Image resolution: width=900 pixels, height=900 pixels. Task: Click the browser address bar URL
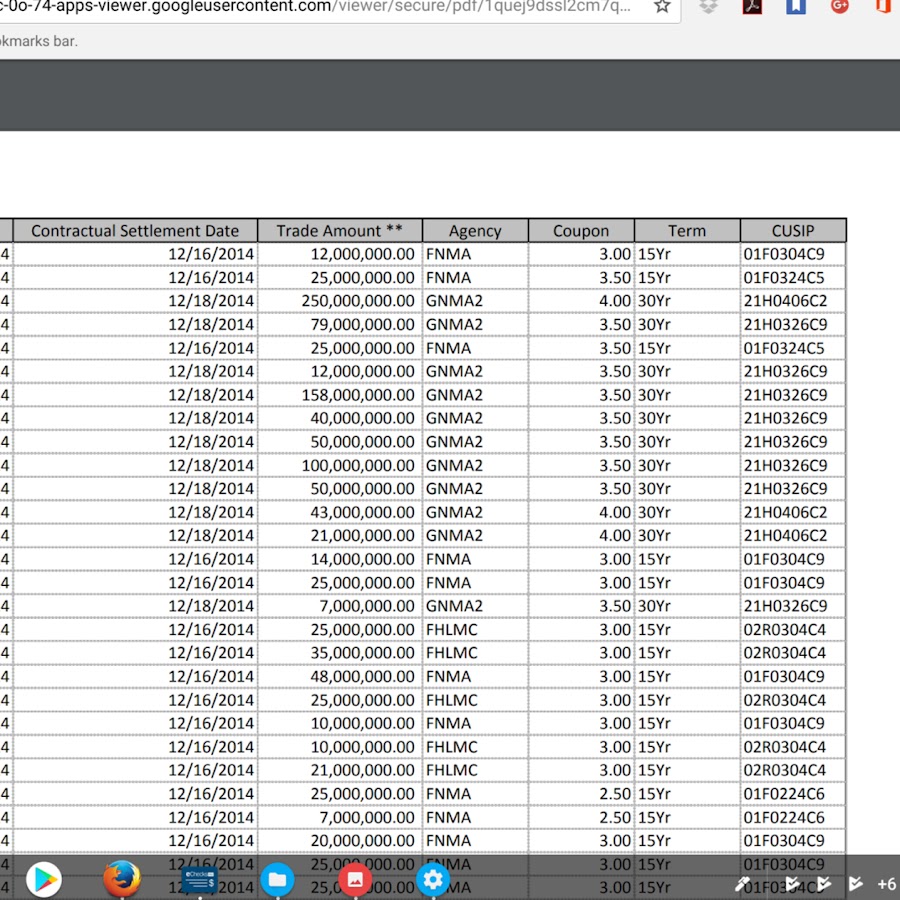point(320,7)
